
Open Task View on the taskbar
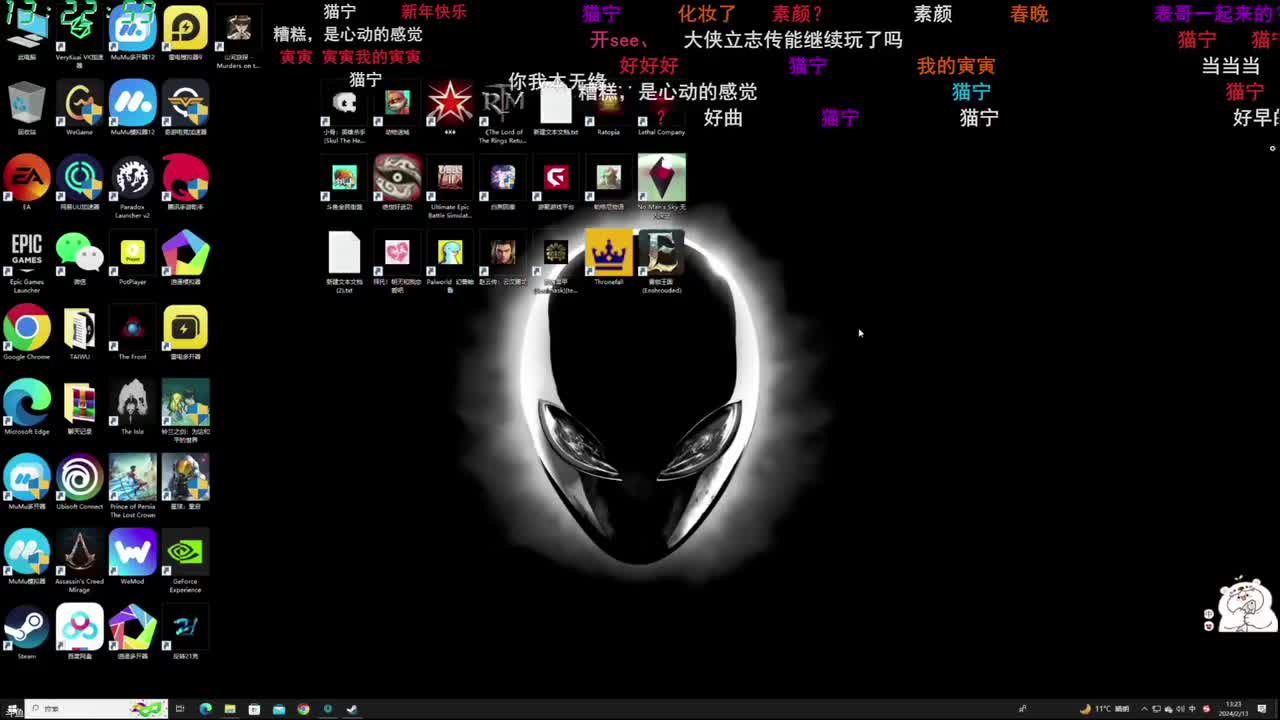(x=180, y=709)
